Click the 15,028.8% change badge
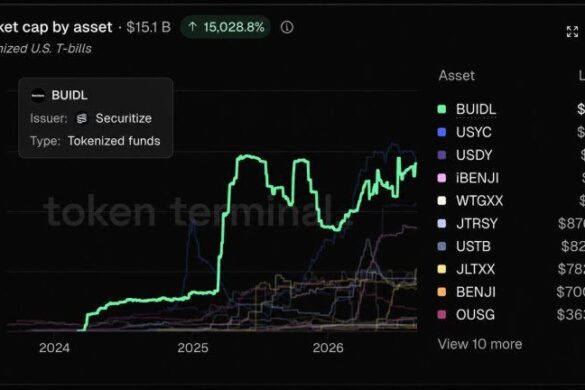The image size is (585, 390). (x=225, y=27)
